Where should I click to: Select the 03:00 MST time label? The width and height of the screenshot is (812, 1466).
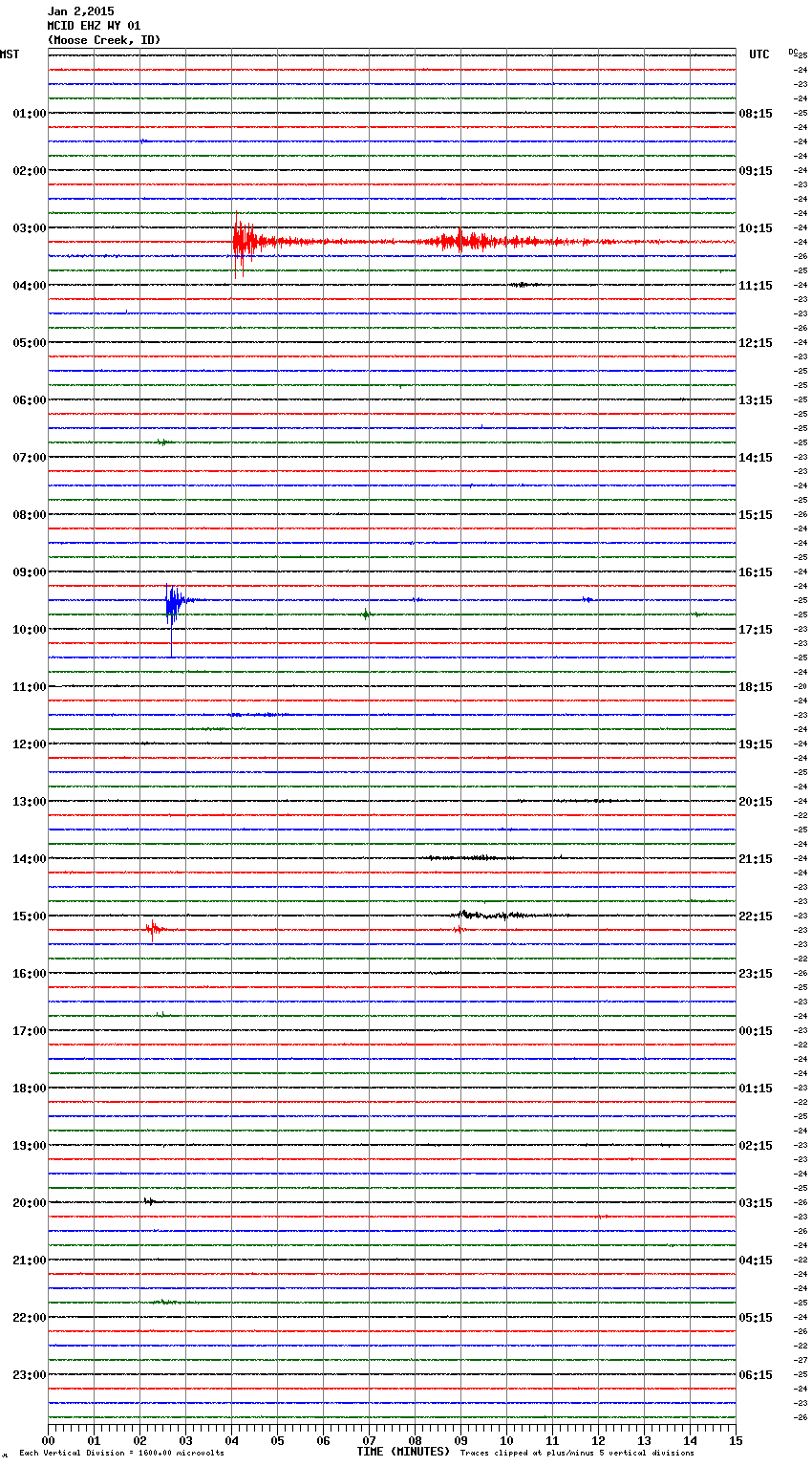pos(29,228)
